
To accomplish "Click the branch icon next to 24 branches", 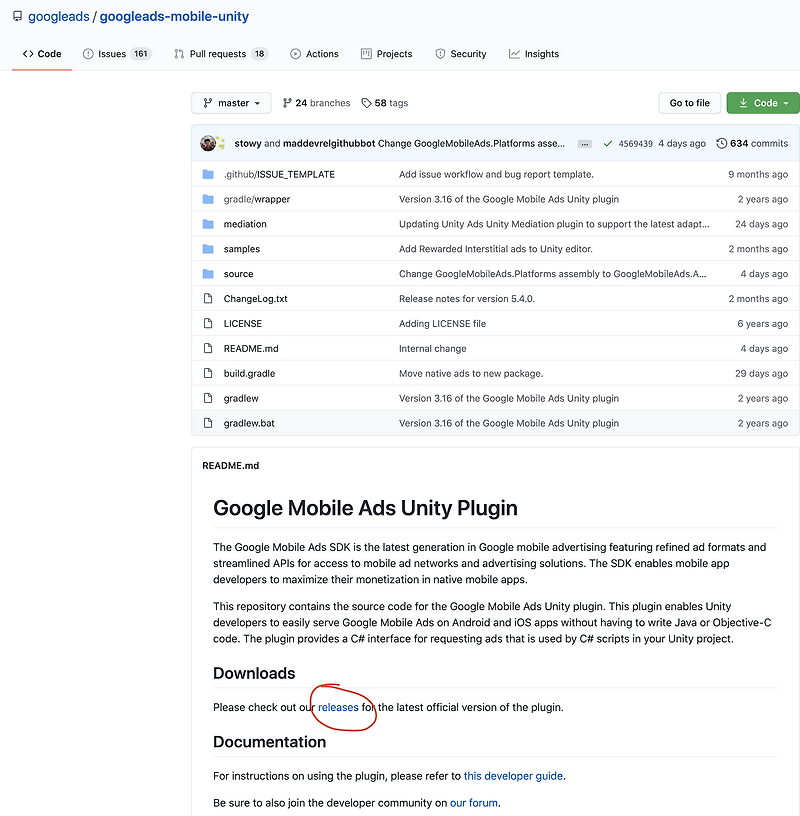I will (288, 103).
